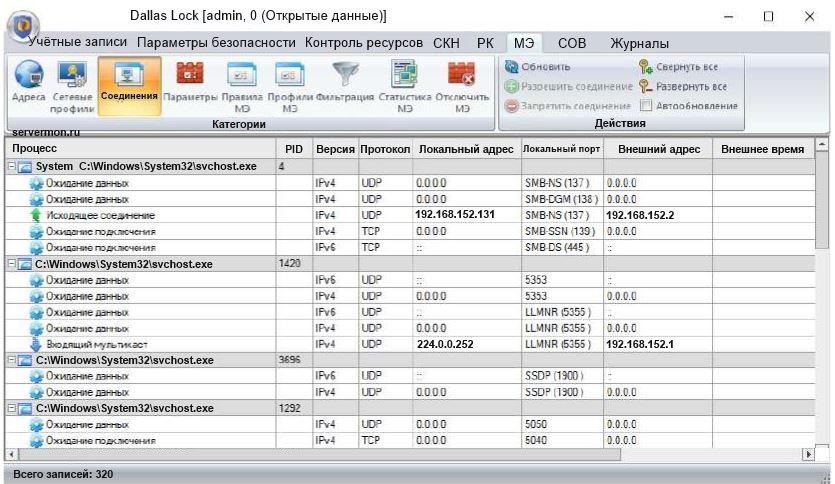The image size is (835, 484).
Task: Click Свернуть все action
Action: tap(678, 67)
